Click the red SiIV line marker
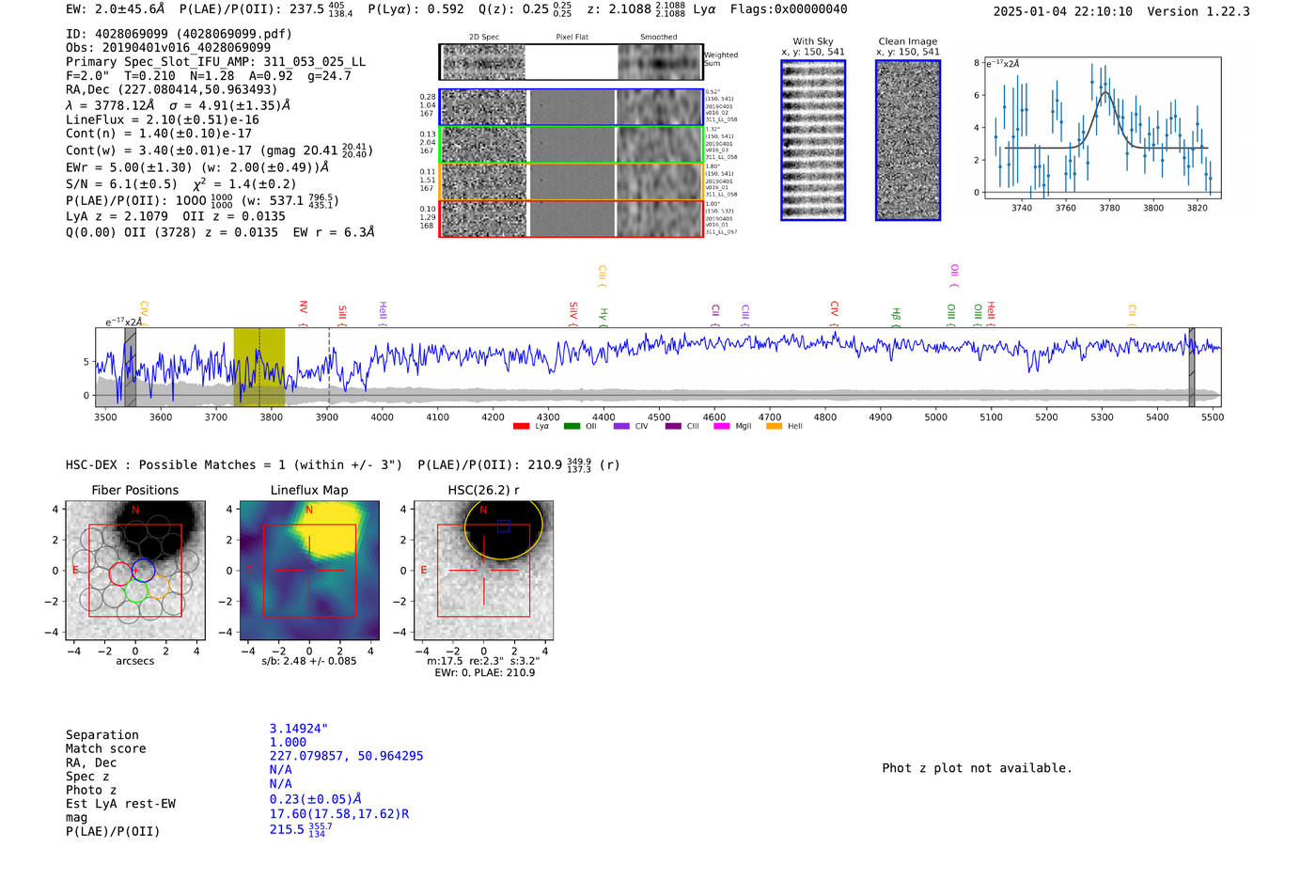Screen dimensions: 1316x896 (573, 313)
